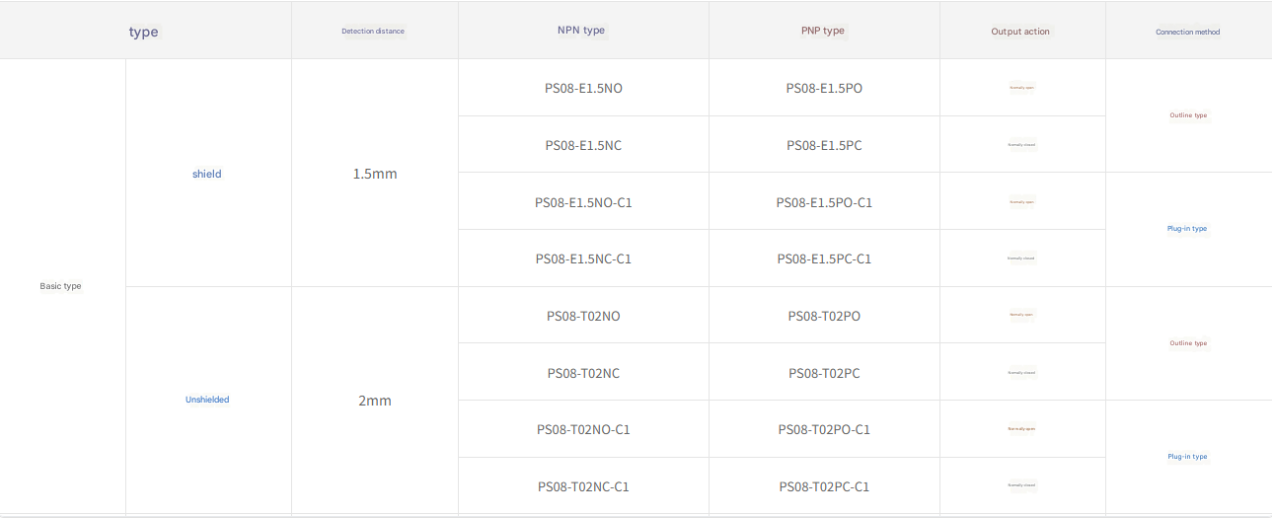
Task: Click the blue "shield" link
Action: point(207,174)
